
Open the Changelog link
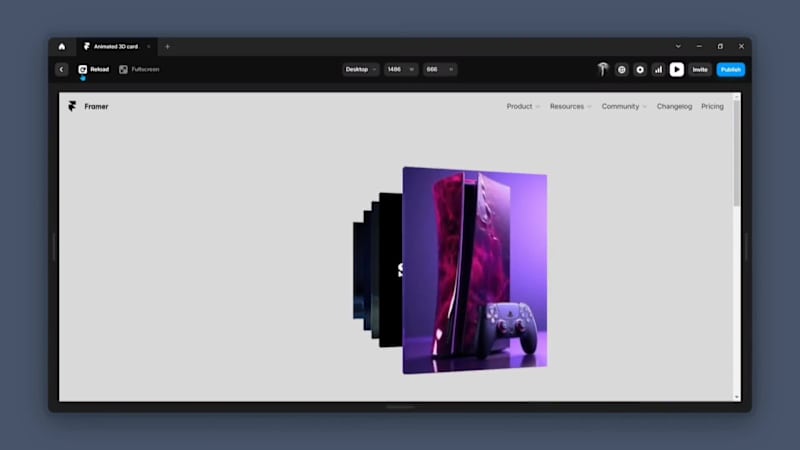tap(674, 106)
